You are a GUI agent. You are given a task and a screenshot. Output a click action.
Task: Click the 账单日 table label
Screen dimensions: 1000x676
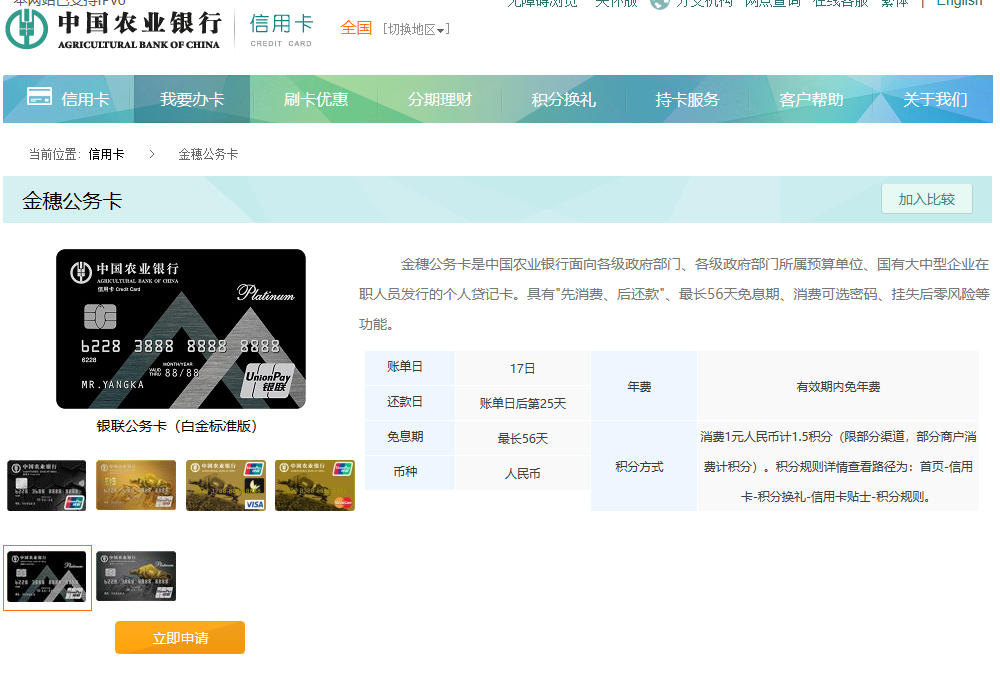pyautogui.click(x=405, y=367)
